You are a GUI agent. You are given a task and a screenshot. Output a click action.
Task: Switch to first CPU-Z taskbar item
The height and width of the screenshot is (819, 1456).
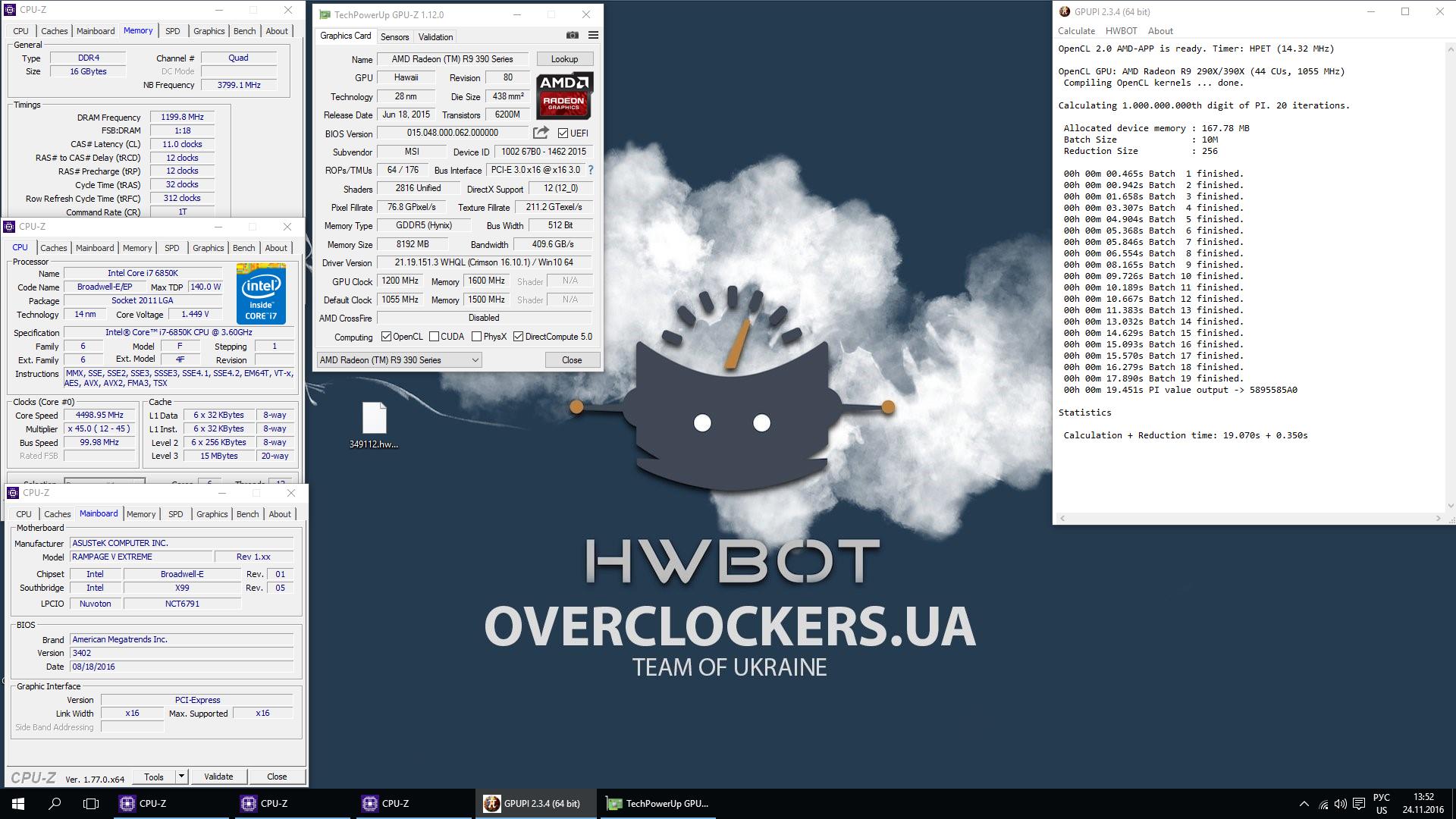(172, 804)
